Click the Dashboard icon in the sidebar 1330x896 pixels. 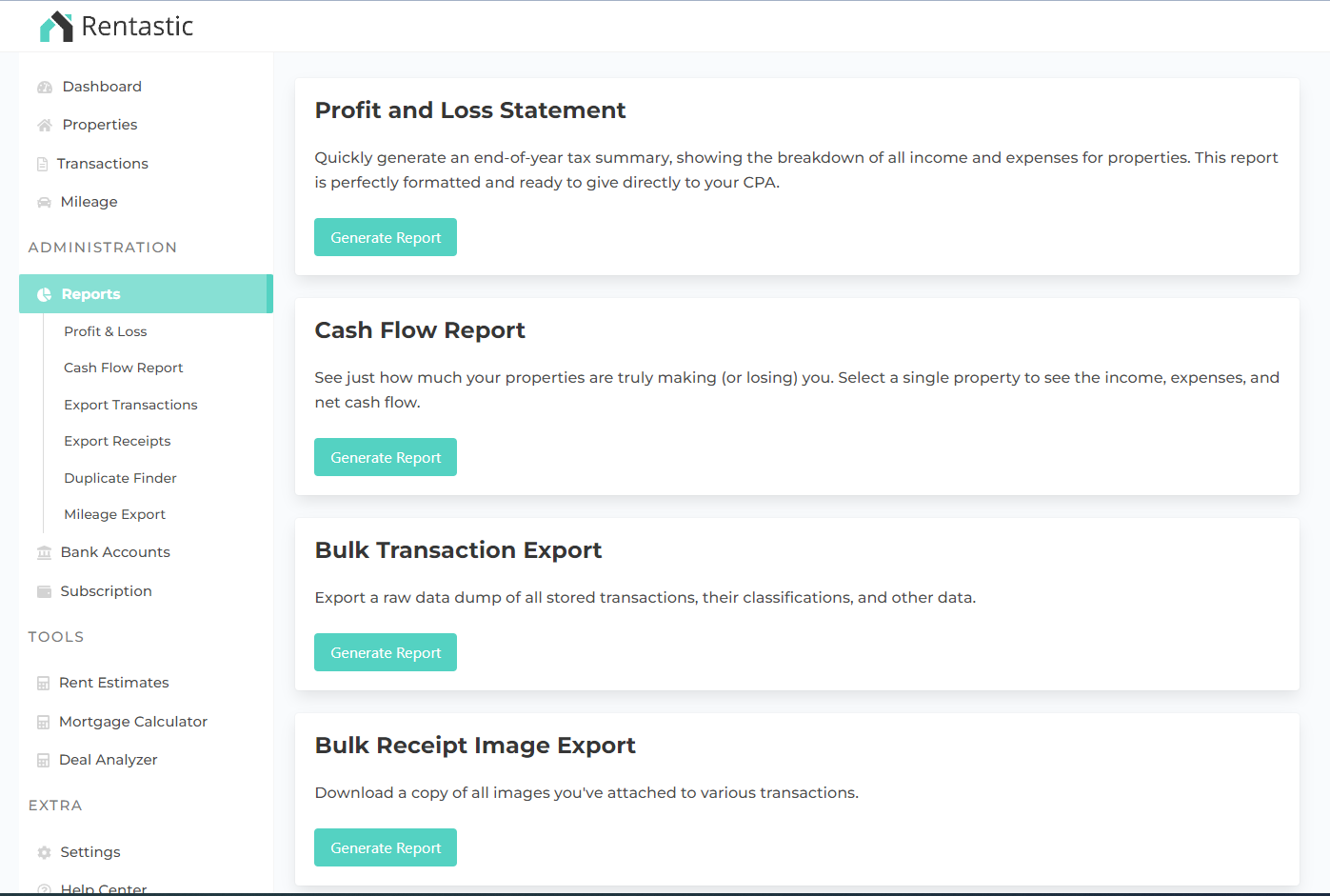(45, 86)
